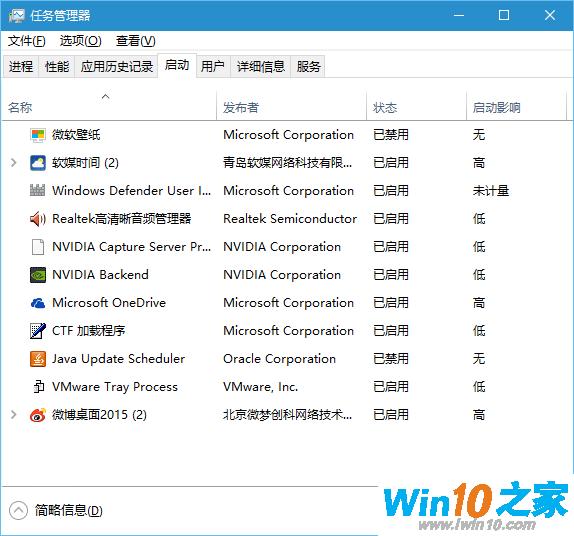Image resolution: width=574 pixels, height=536 pixels.
Task: Open the 性能 tab
Action: pyautogui.click(x=57, y=67)
